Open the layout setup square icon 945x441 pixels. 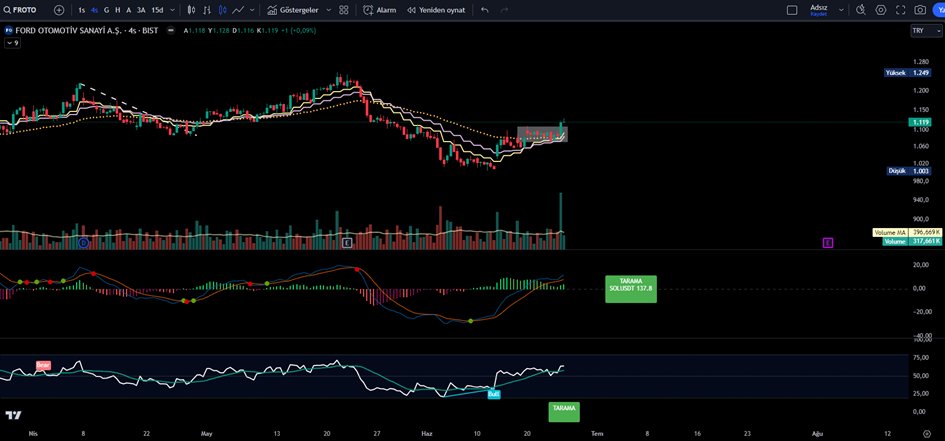coord(792,10)
